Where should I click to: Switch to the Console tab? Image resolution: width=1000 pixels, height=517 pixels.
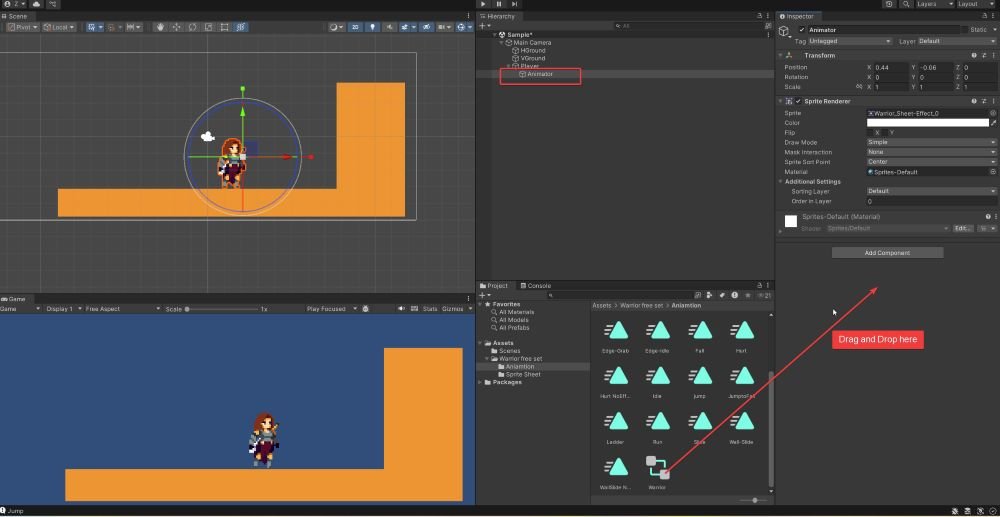tap(535, 286)
